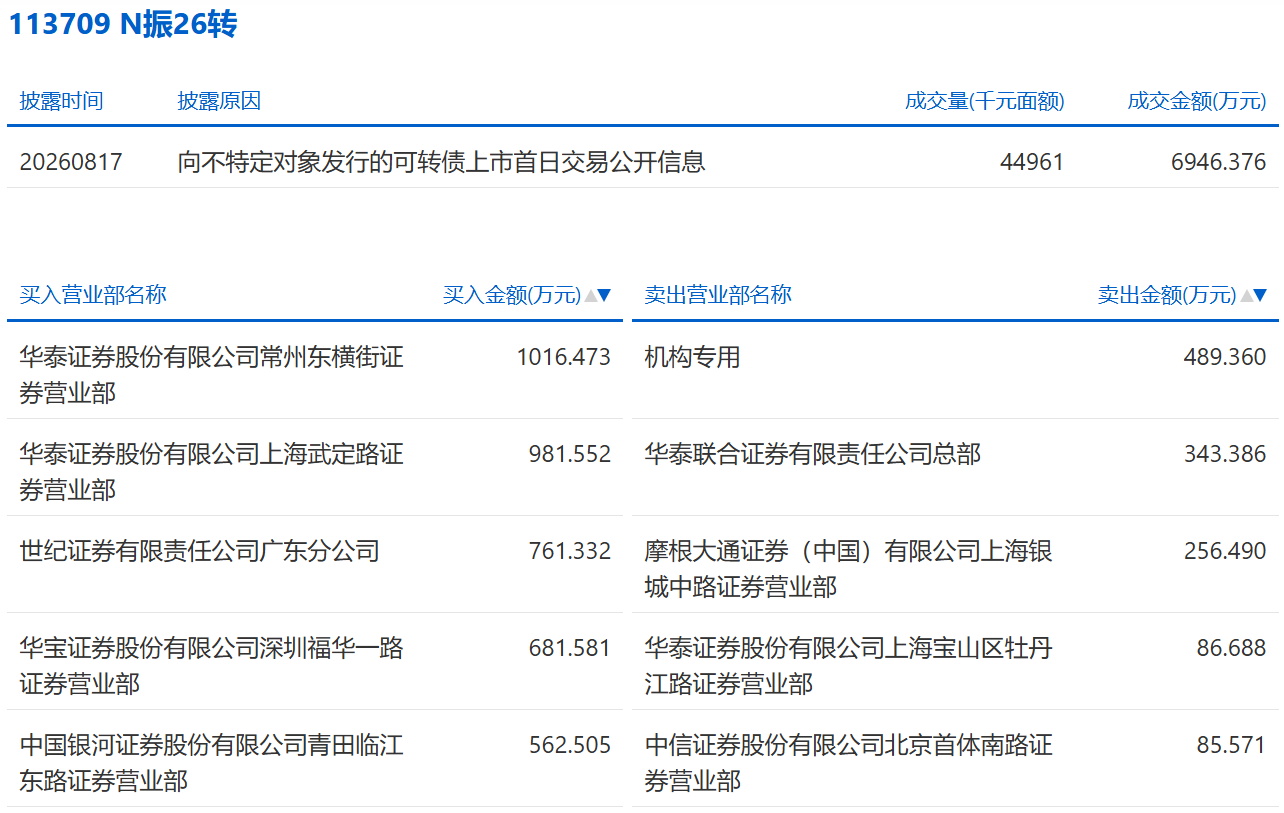Click buyer 华宝证券股份有限公司深圳福华一路证券营业部
Viewport: 1284px width, 813px height.
pyautogui.click(x=211, y=666)
